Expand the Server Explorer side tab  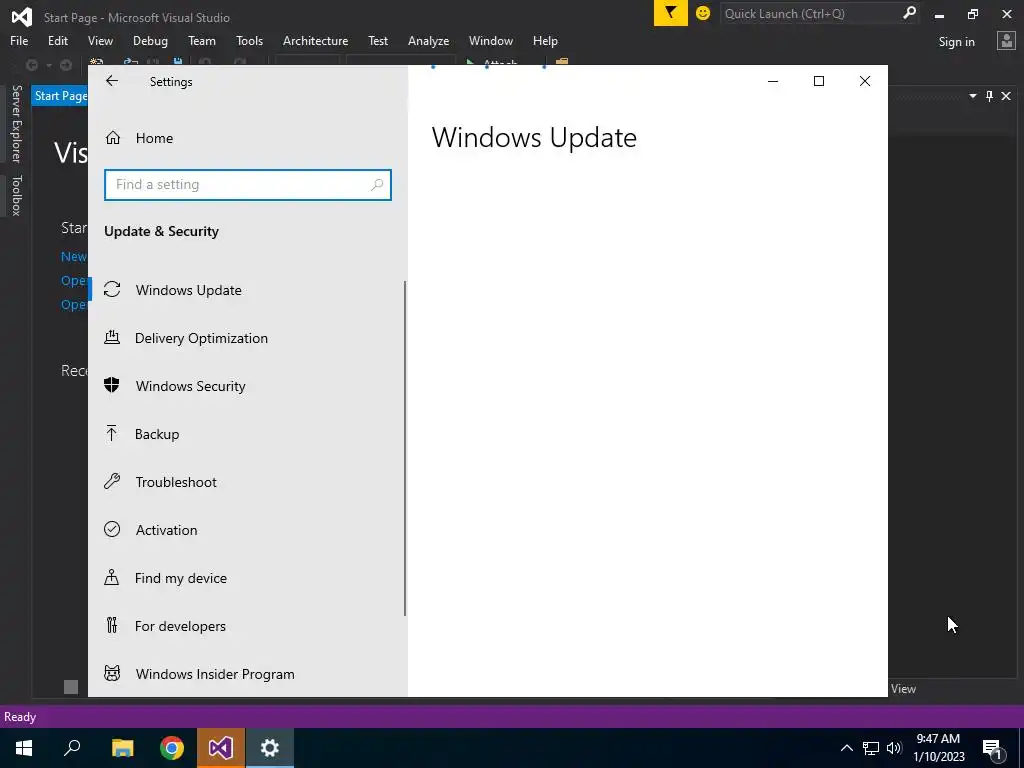point(16,123)
